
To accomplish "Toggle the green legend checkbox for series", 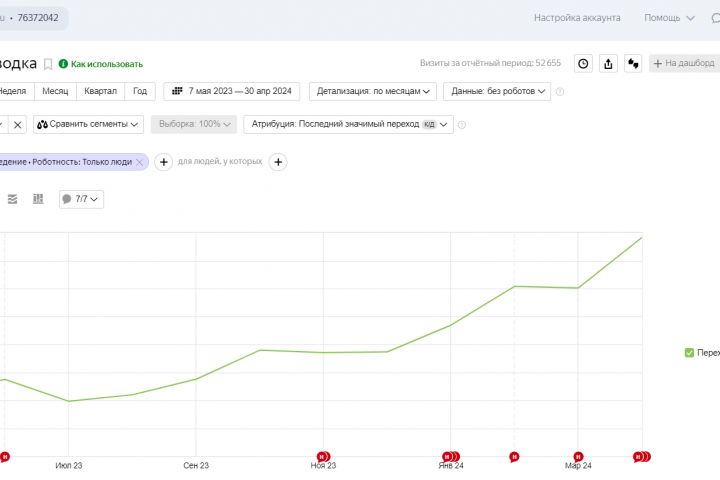I will (x=689, y=352).
